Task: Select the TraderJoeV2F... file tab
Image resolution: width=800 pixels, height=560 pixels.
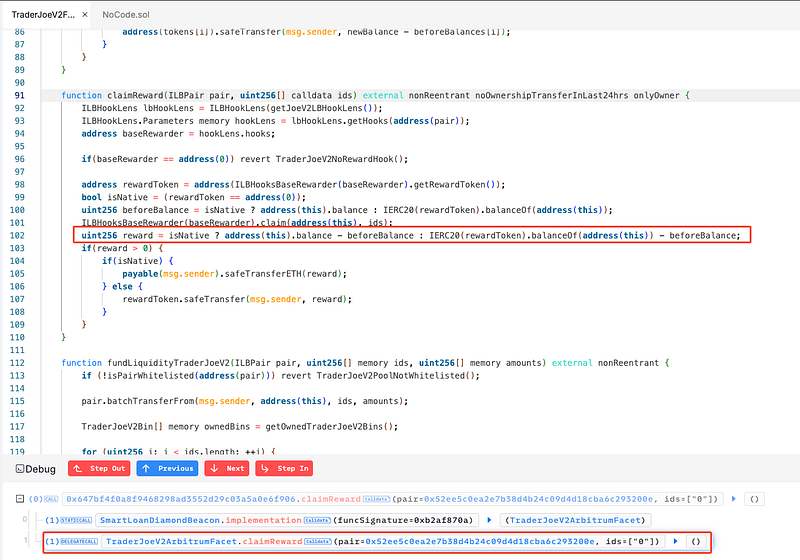Action: tap(38, 16)
